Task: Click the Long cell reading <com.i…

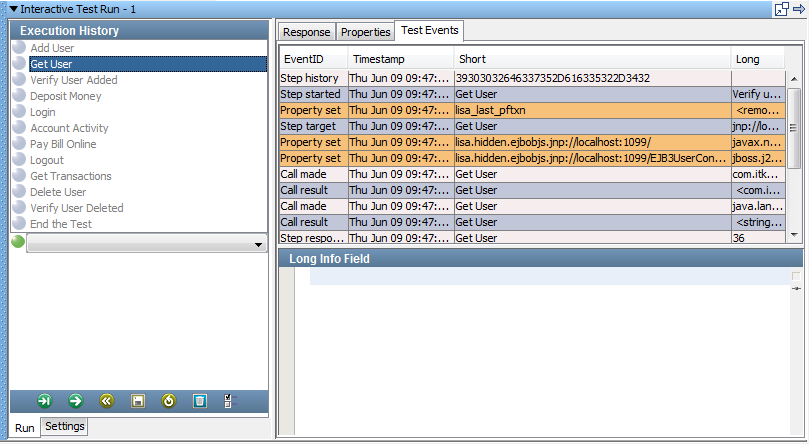Action: pos(758,190)
